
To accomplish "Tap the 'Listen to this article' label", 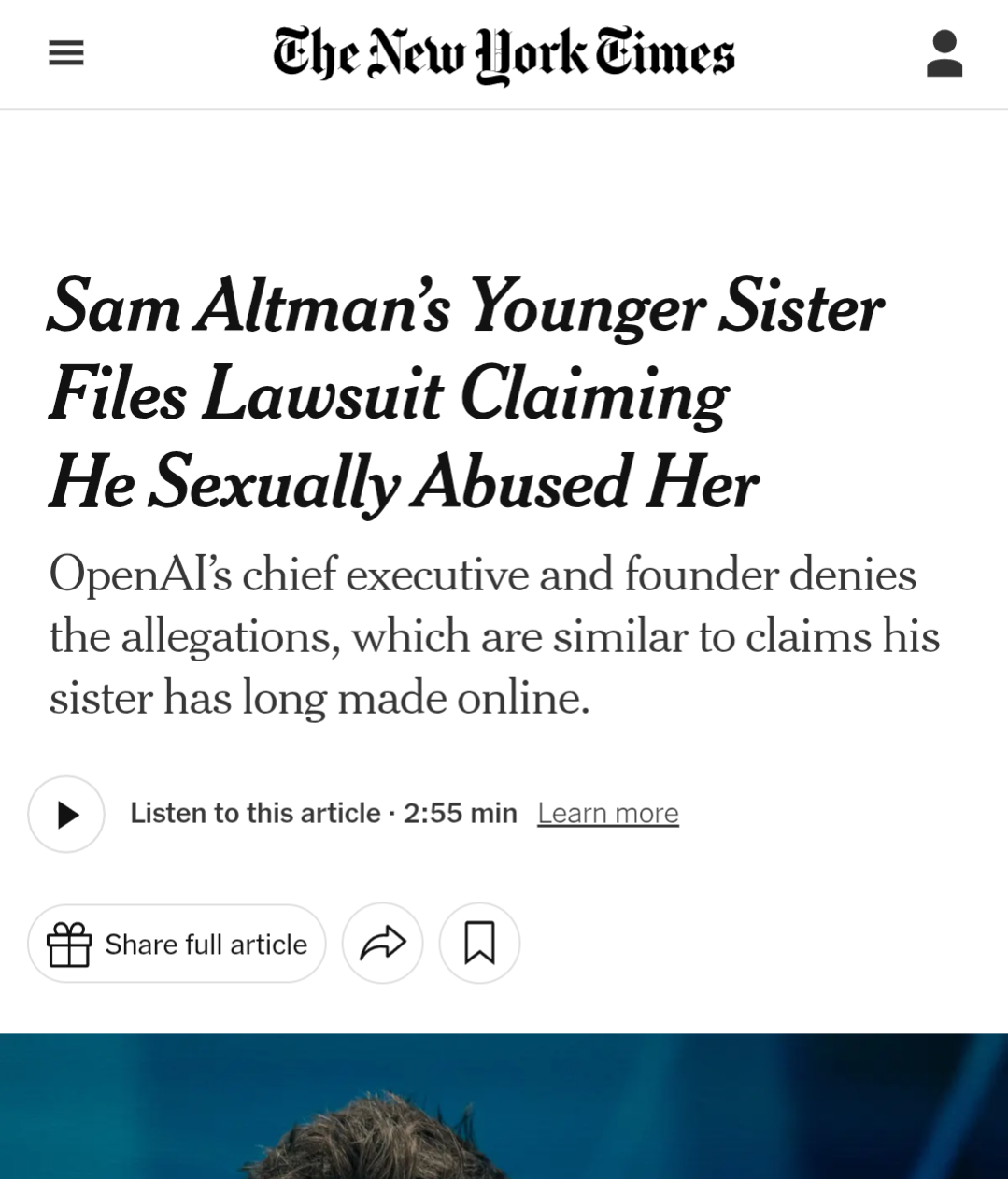I will (x=255, y=813).
